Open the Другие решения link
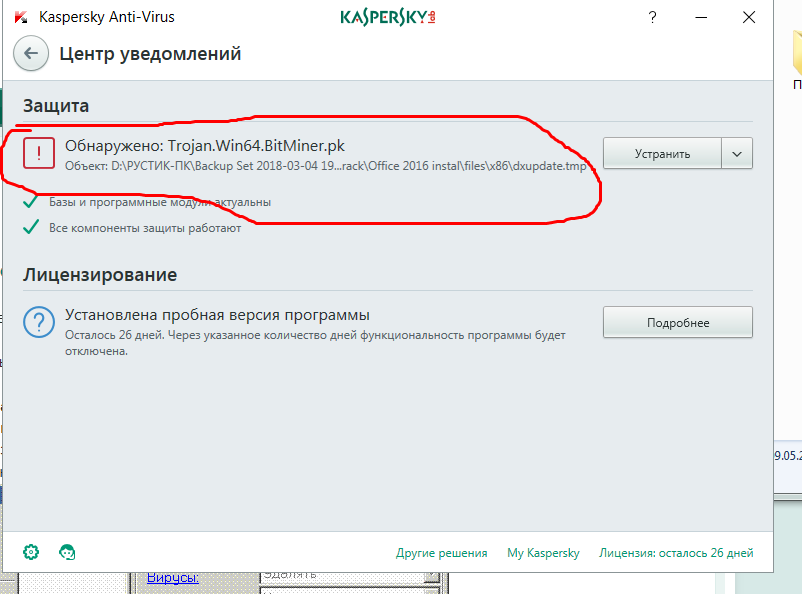This screenshot has width=802, height=594. click(x=441, y=553)
